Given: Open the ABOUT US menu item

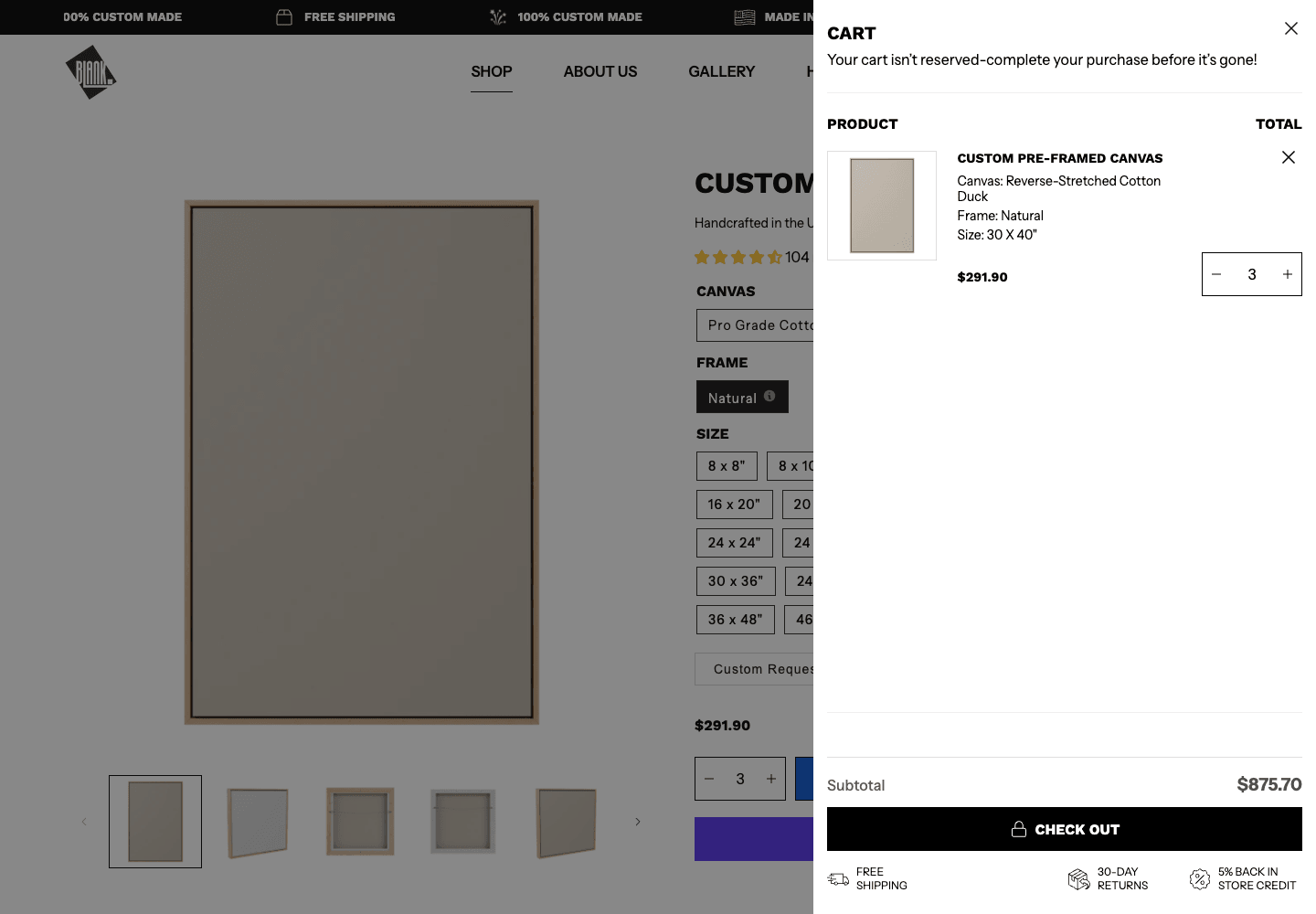Looking at the screenshot, I should pos(600,71).
